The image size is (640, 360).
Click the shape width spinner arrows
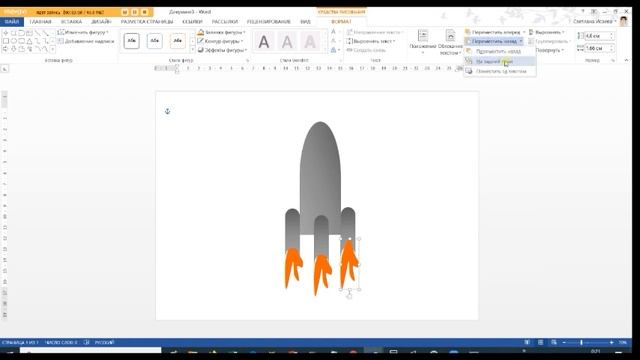click(x=611, y=48)
